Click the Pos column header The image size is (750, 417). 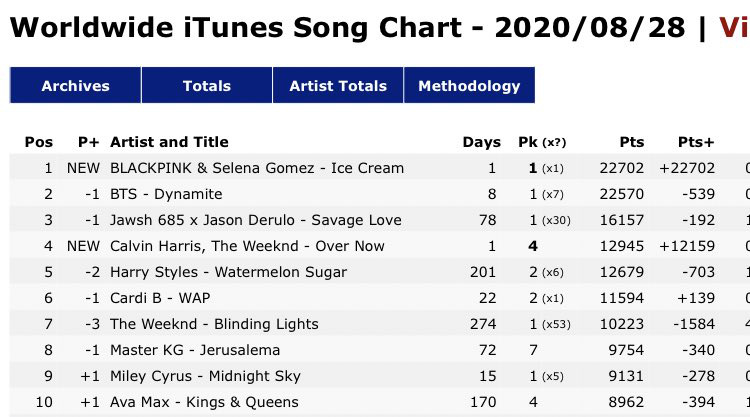[39, 142]
